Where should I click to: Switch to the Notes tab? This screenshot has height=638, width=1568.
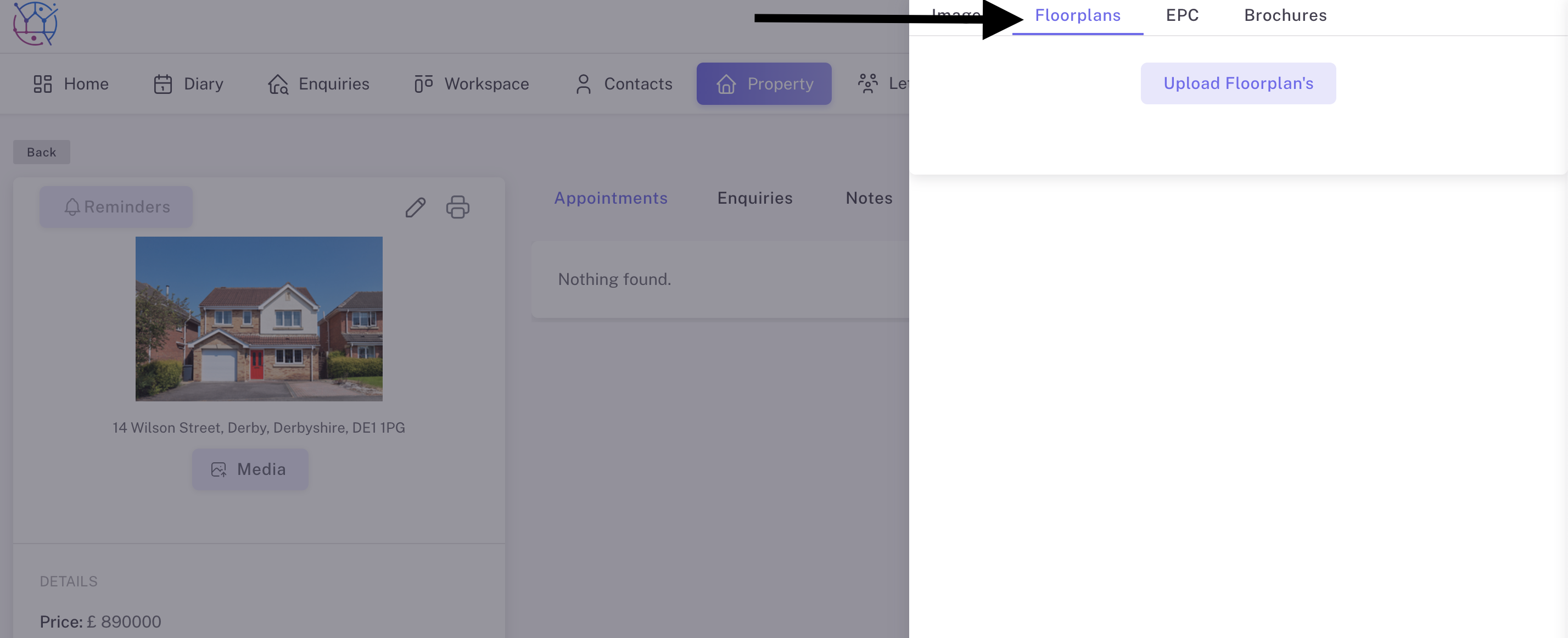coord(869,198)
